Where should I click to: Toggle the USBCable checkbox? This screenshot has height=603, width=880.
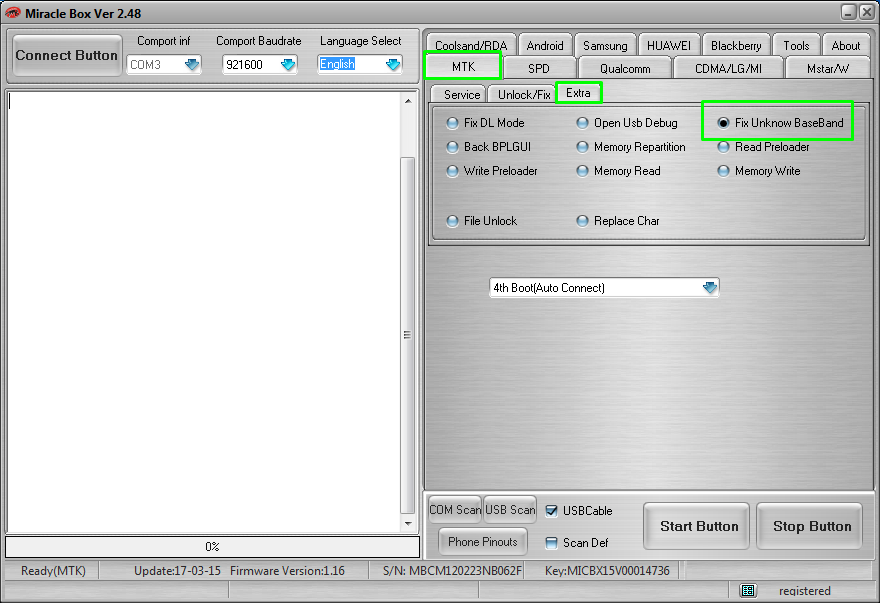(552, 510)
